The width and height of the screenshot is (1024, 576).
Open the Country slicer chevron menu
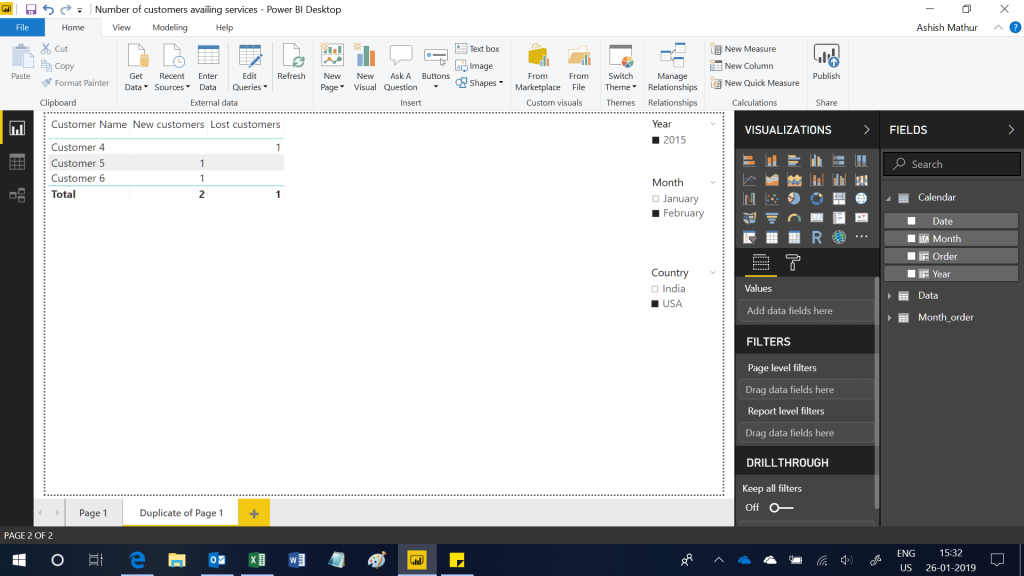(712, 273)
